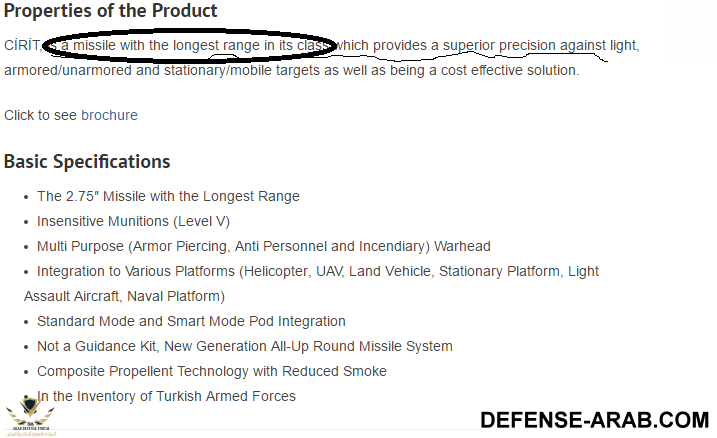Click the word CİRİT in the paragraph
Viewport: 717px width, 438px height.
point(22,46)
